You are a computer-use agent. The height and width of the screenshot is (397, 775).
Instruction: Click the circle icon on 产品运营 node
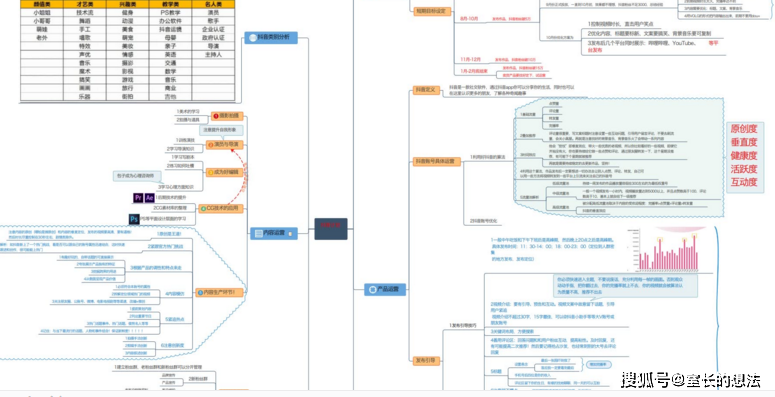372,290
